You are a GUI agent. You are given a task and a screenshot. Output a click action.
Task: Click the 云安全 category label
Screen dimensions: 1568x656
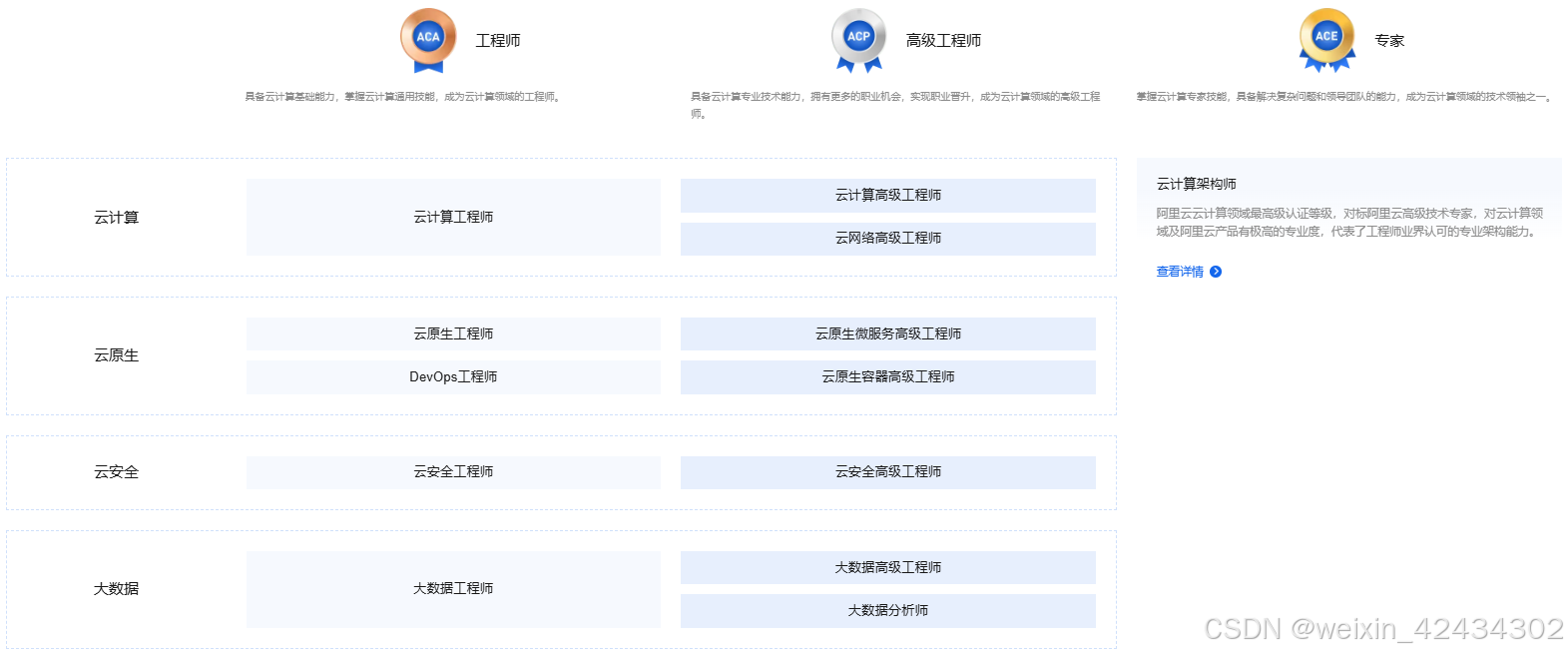[116, 472]
